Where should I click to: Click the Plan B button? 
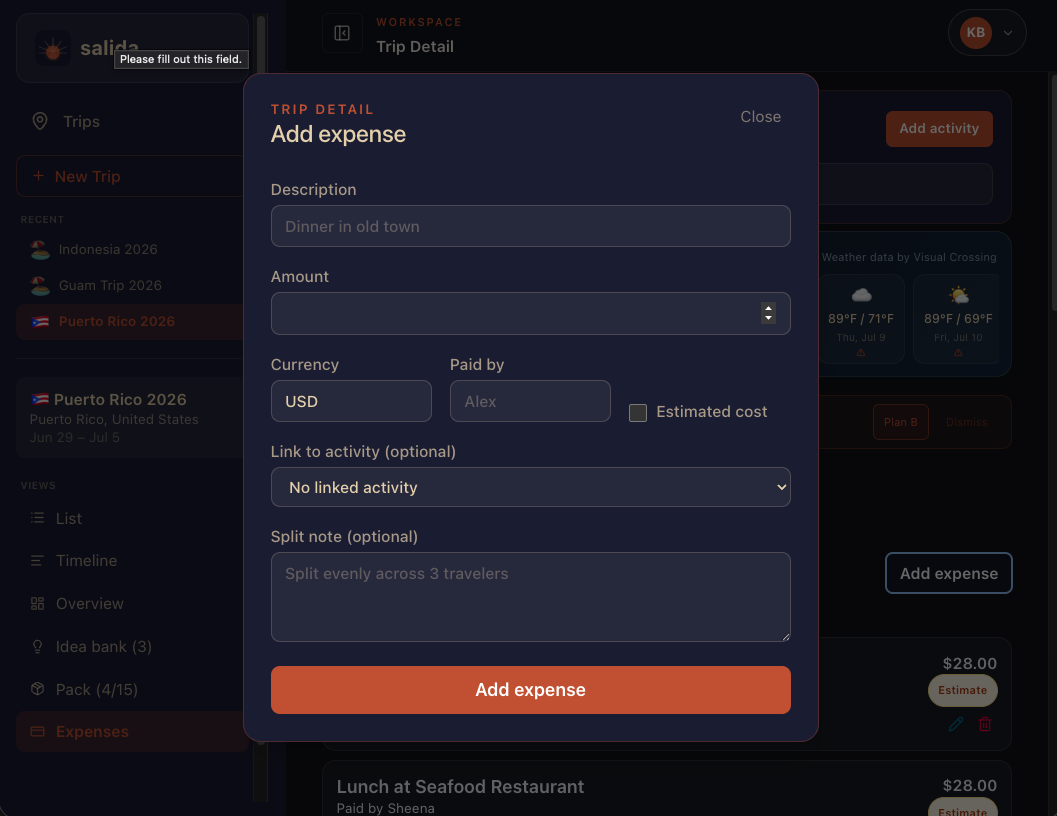(901, 422)
